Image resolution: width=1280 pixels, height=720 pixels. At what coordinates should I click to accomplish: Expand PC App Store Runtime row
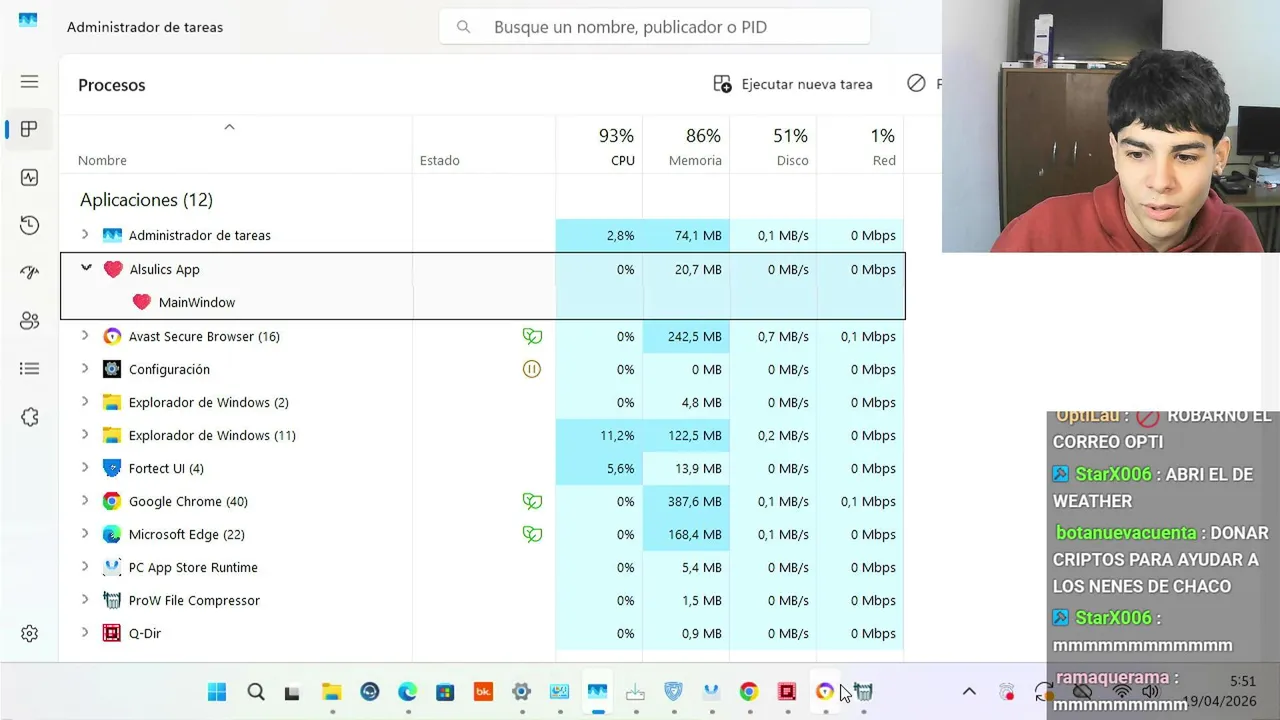(85, 567)
